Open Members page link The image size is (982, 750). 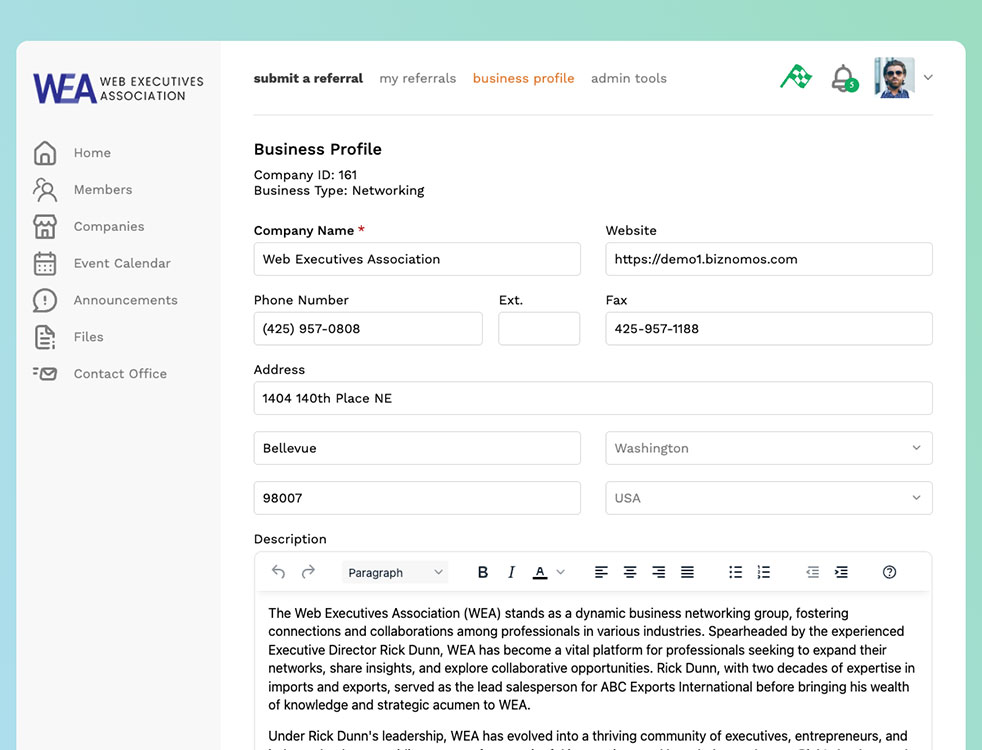click(x=103, y=190)
